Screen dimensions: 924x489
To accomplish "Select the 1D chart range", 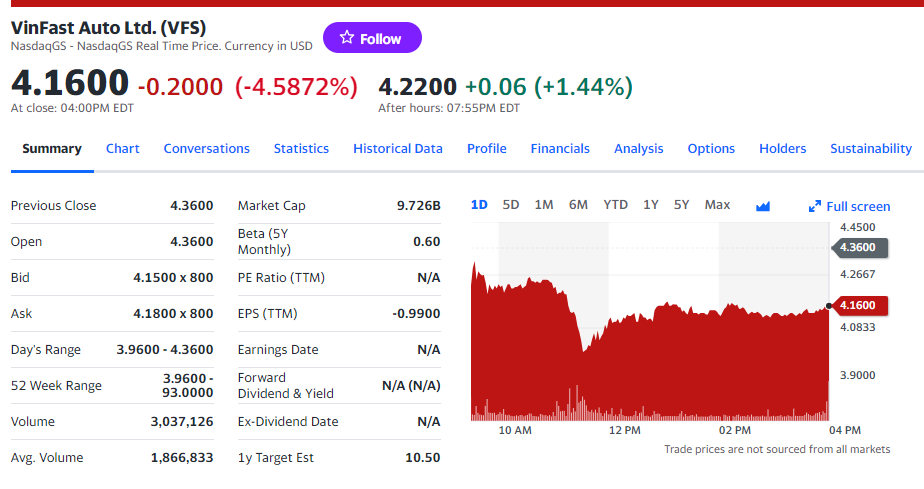I will 479,205.
